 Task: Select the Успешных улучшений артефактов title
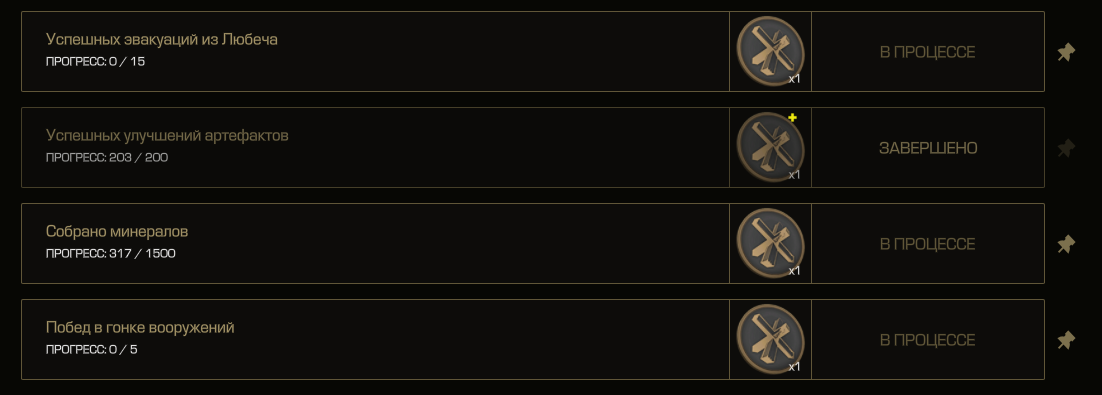pos(167,135)
